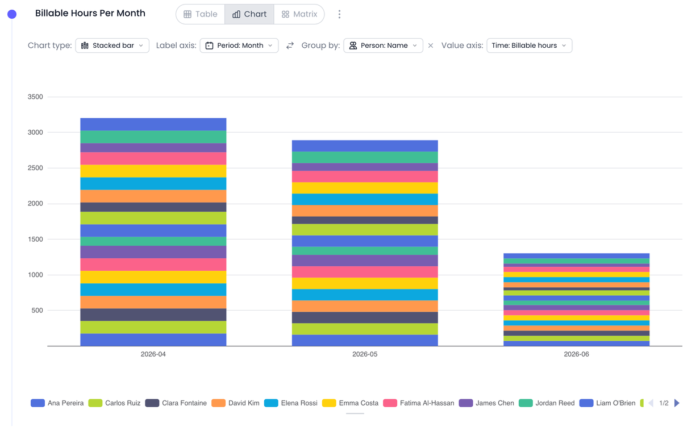Click the 2026-04 axis label

tap(153, 354)
